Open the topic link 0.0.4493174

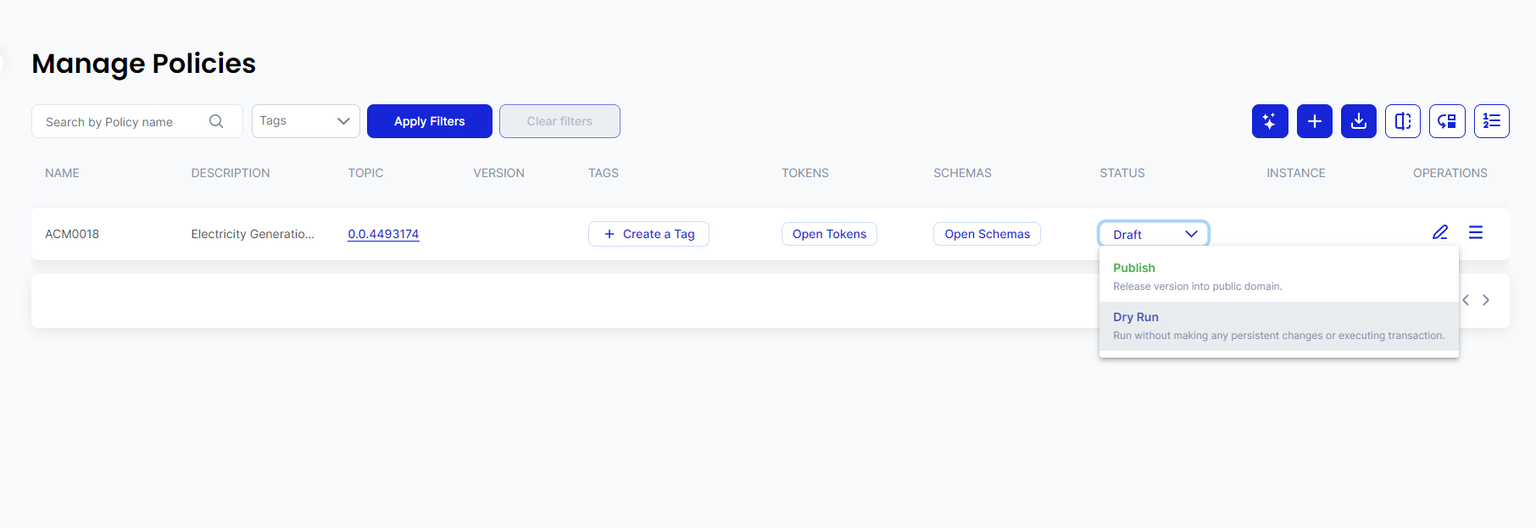[383, 234]
